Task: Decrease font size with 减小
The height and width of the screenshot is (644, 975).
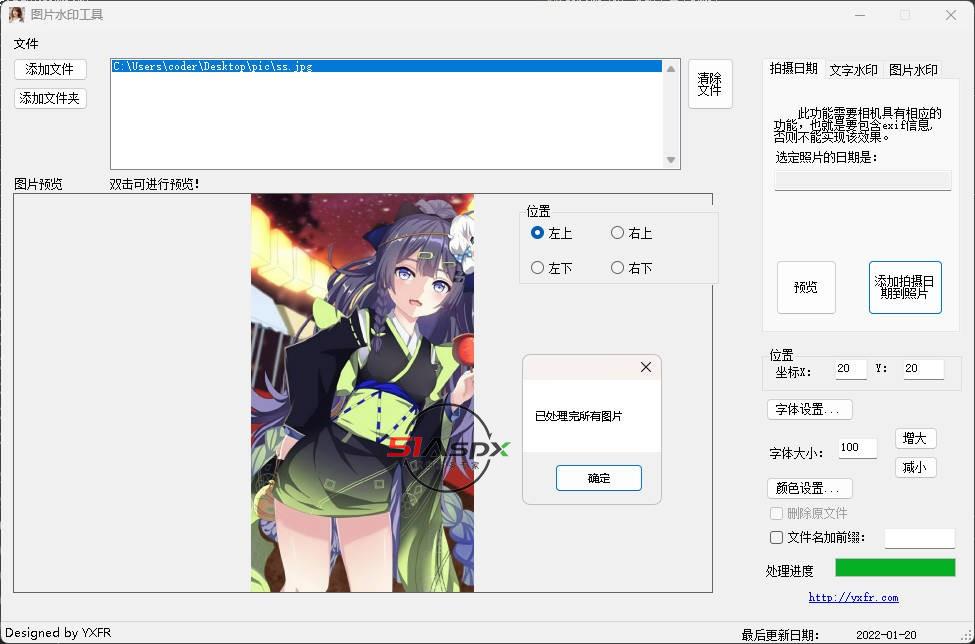Action: click(x=915, y=467)
